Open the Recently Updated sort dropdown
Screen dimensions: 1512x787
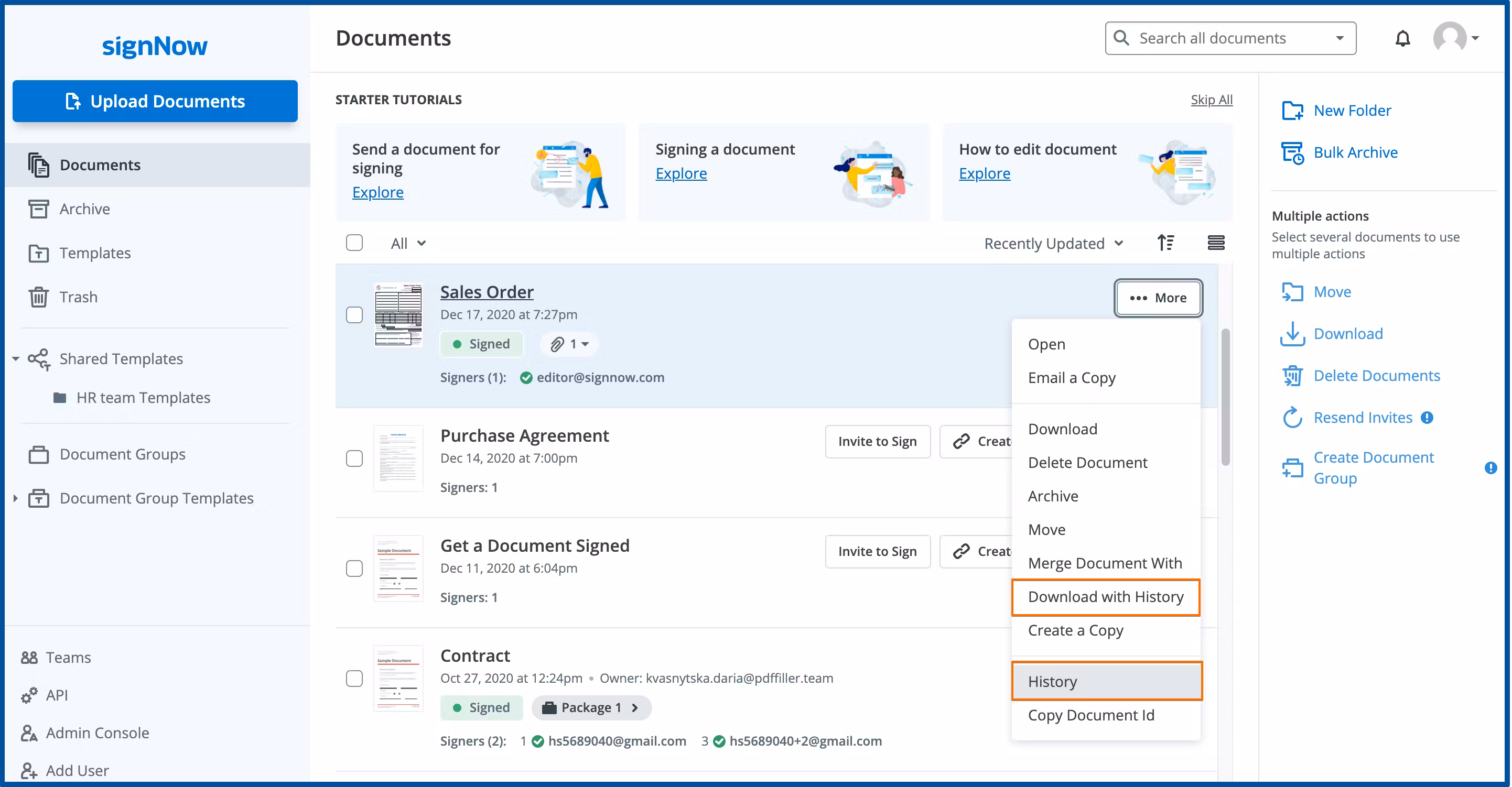coord(1054,243)
